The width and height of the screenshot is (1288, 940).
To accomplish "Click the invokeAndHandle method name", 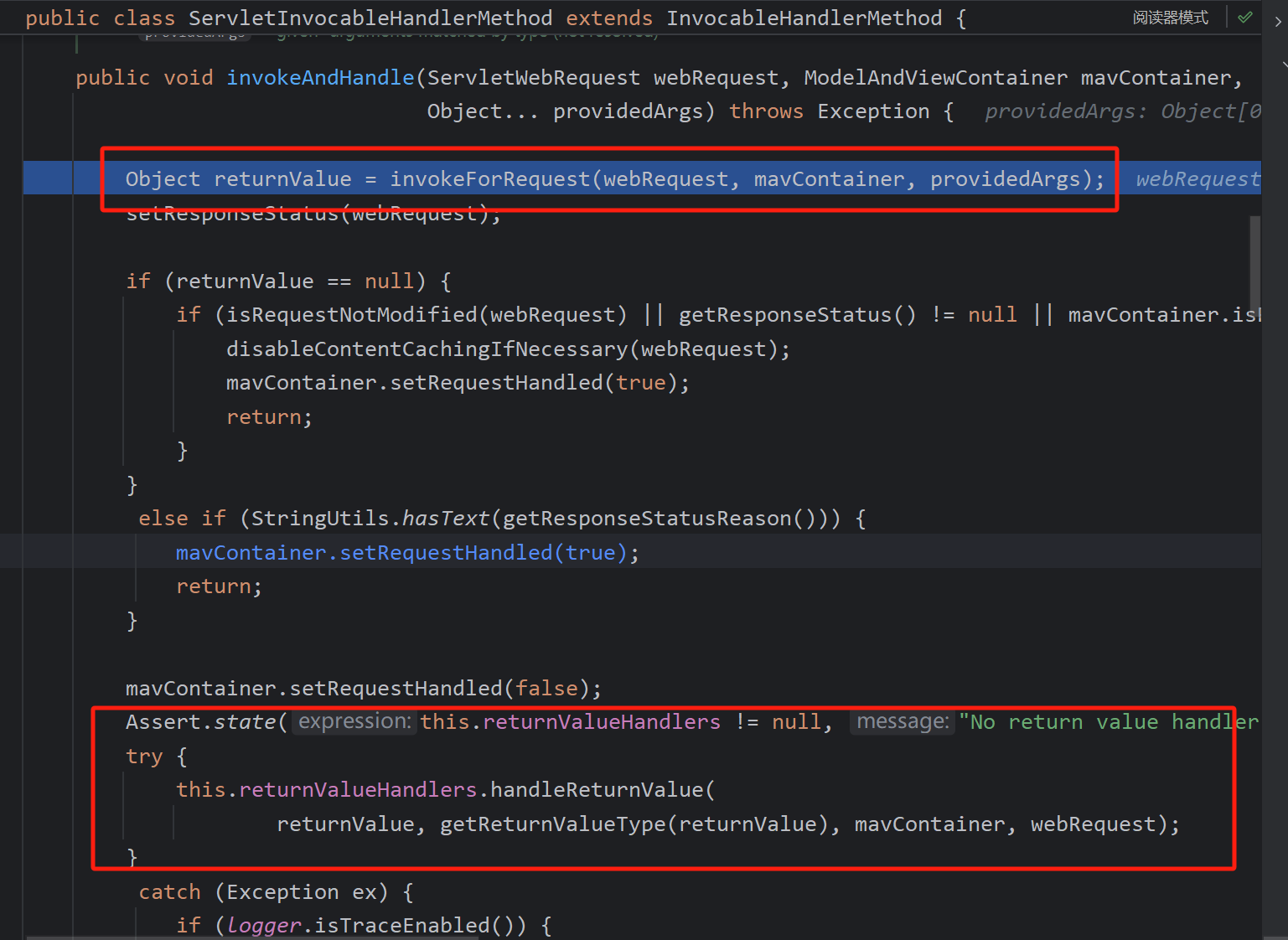I will pyautogui.click(x=320, y=78).
